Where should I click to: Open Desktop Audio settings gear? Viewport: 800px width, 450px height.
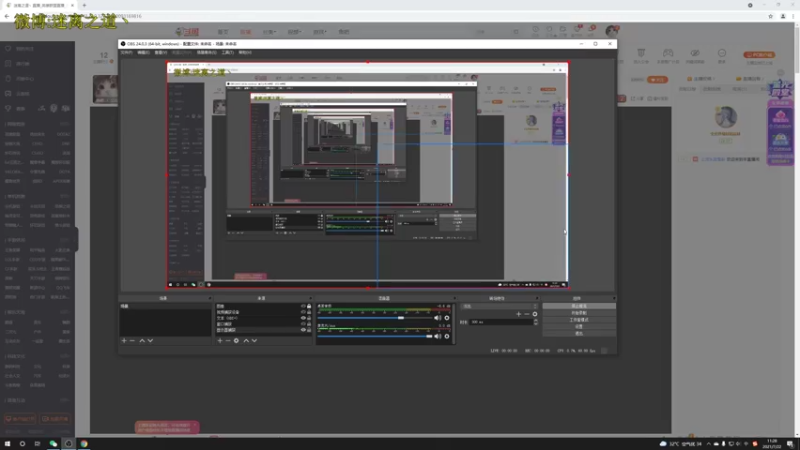coord(447,318)
